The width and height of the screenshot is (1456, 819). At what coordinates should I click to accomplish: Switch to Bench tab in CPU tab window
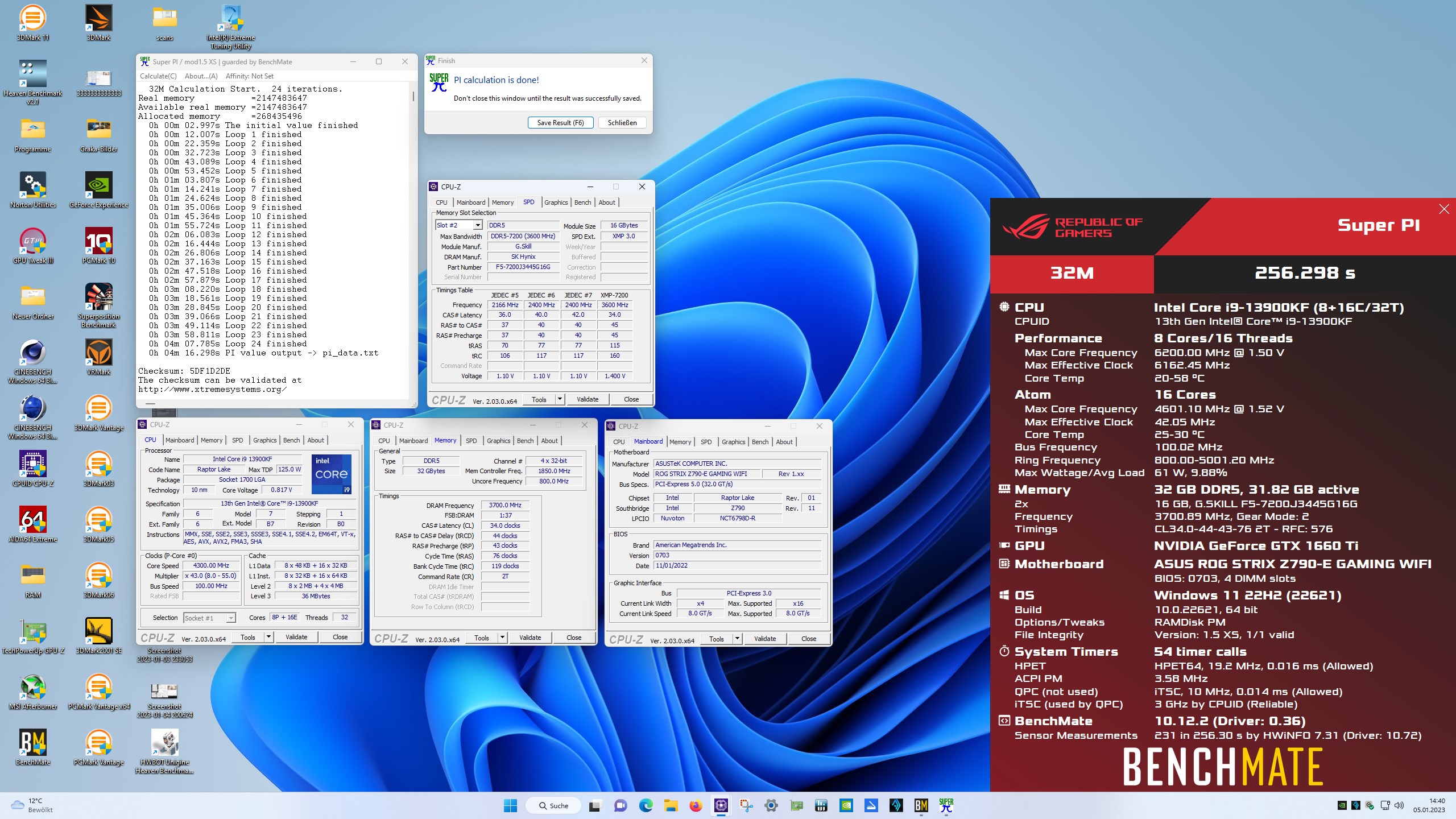point(291,440)
